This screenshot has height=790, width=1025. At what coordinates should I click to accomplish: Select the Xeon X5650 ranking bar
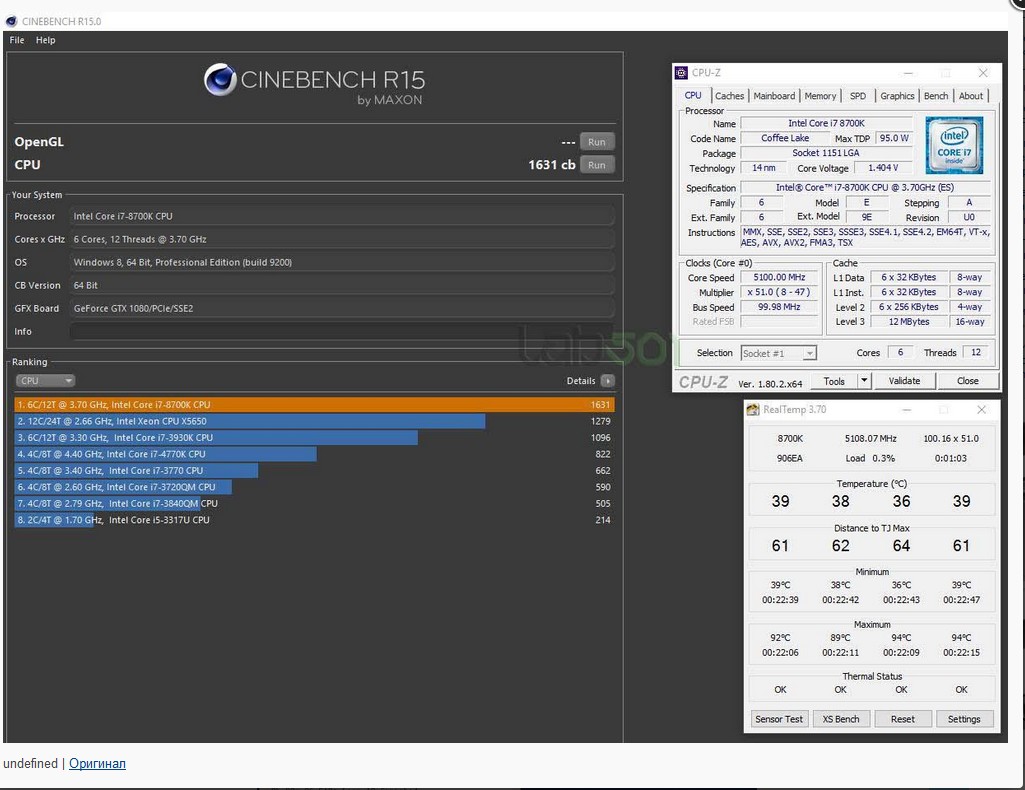(250, 421)
